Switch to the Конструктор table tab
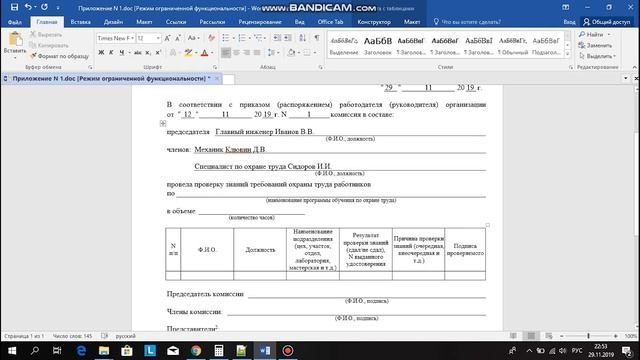Viewport: 640px width, 360px height. point(374,22)
